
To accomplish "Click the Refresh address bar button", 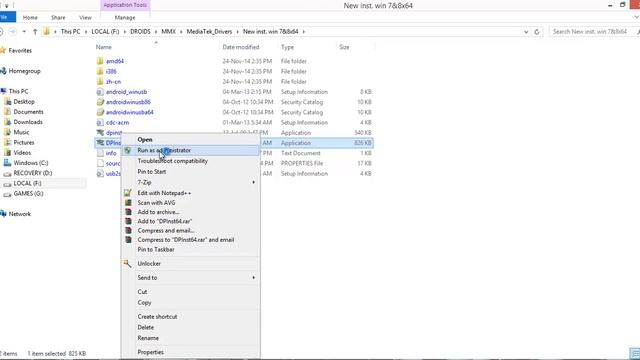I will 537,31.
